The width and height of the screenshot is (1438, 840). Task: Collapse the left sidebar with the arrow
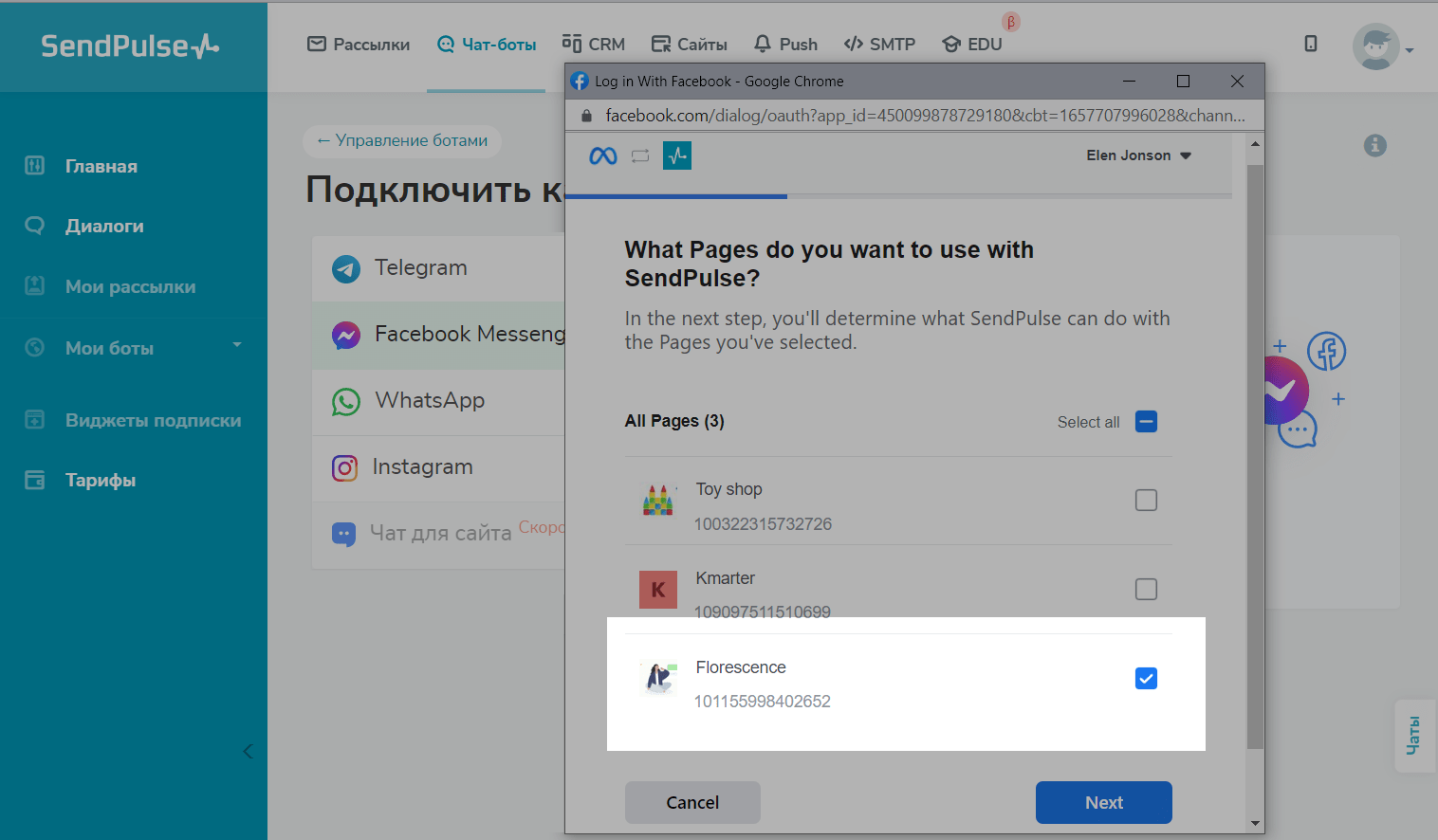[248, 751]
